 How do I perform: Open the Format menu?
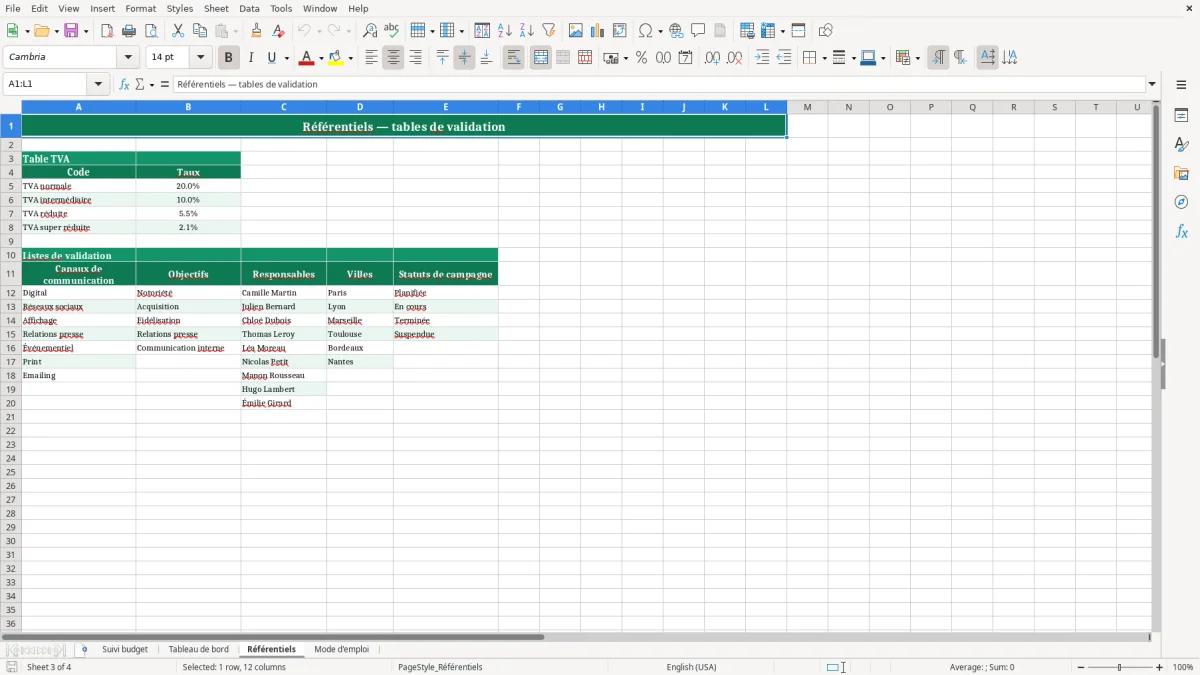(x=141, y=8)
